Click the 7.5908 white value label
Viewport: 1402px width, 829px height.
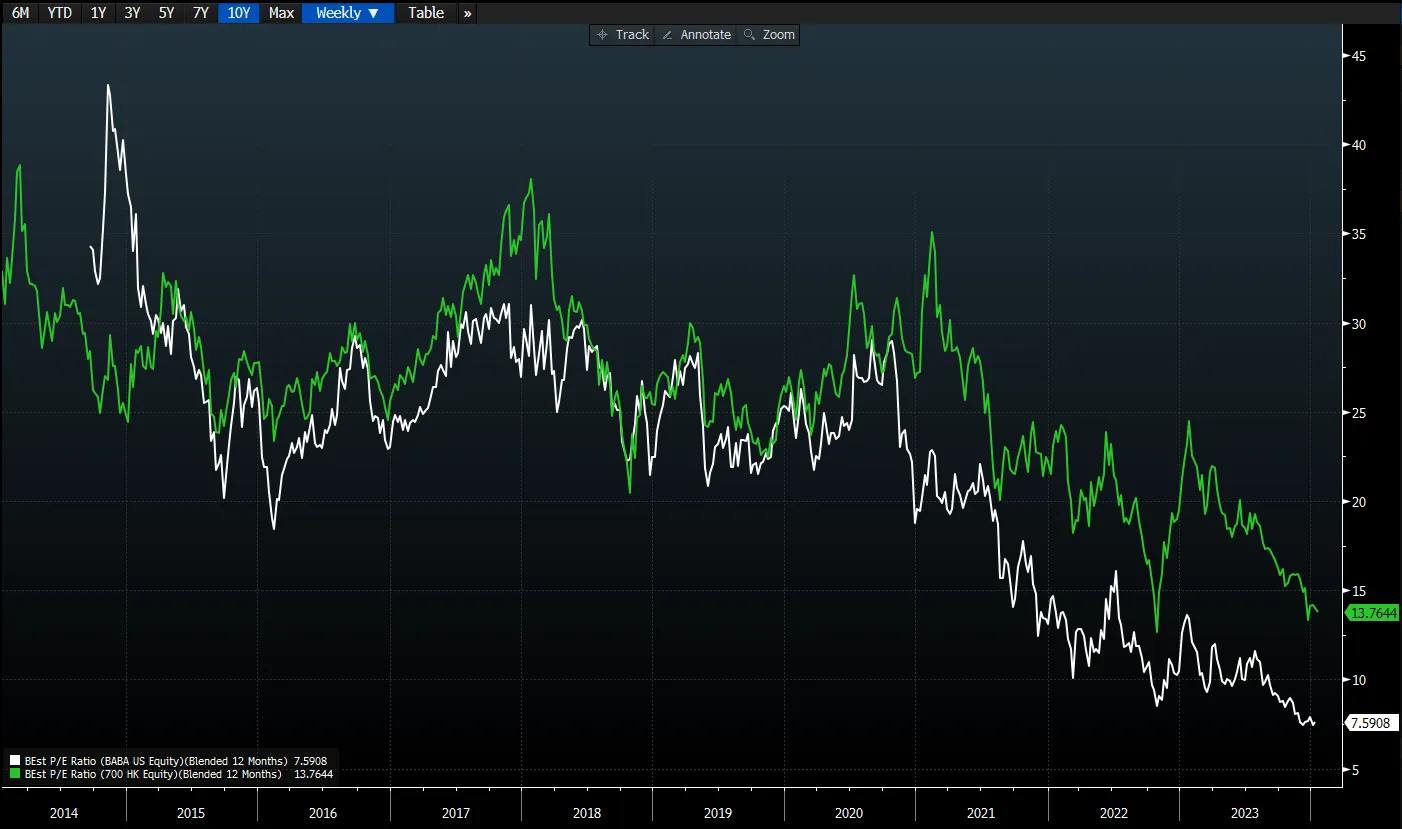(x=1372, y=723)
